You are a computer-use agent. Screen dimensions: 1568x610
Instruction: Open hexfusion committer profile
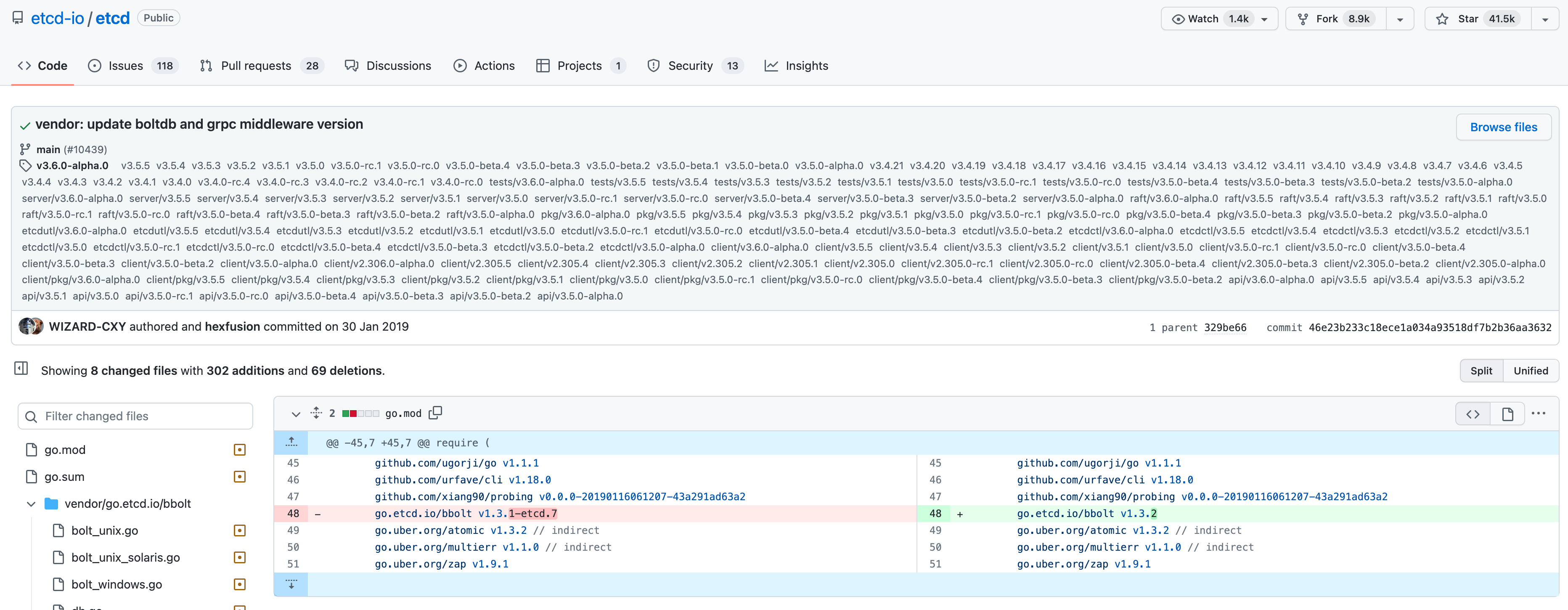coord(232,326)
